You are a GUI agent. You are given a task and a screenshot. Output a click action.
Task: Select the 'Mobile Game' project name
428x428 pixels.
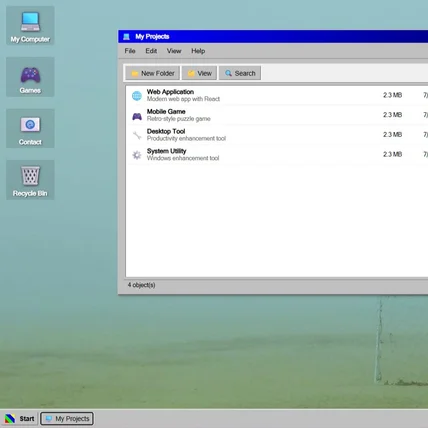coord(166,111)
